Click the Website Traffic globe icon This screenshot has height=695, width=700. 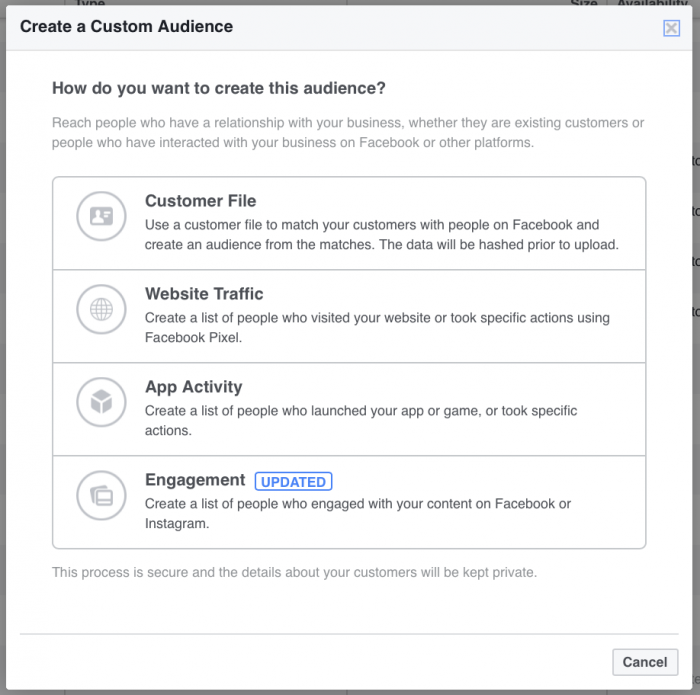[x=101, y=309]
